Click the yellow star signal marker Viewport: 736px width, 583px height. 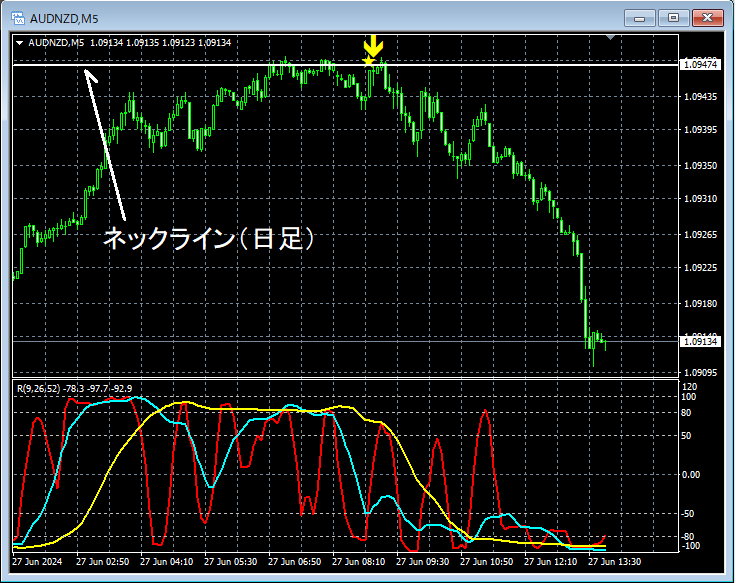pos(369,61)
